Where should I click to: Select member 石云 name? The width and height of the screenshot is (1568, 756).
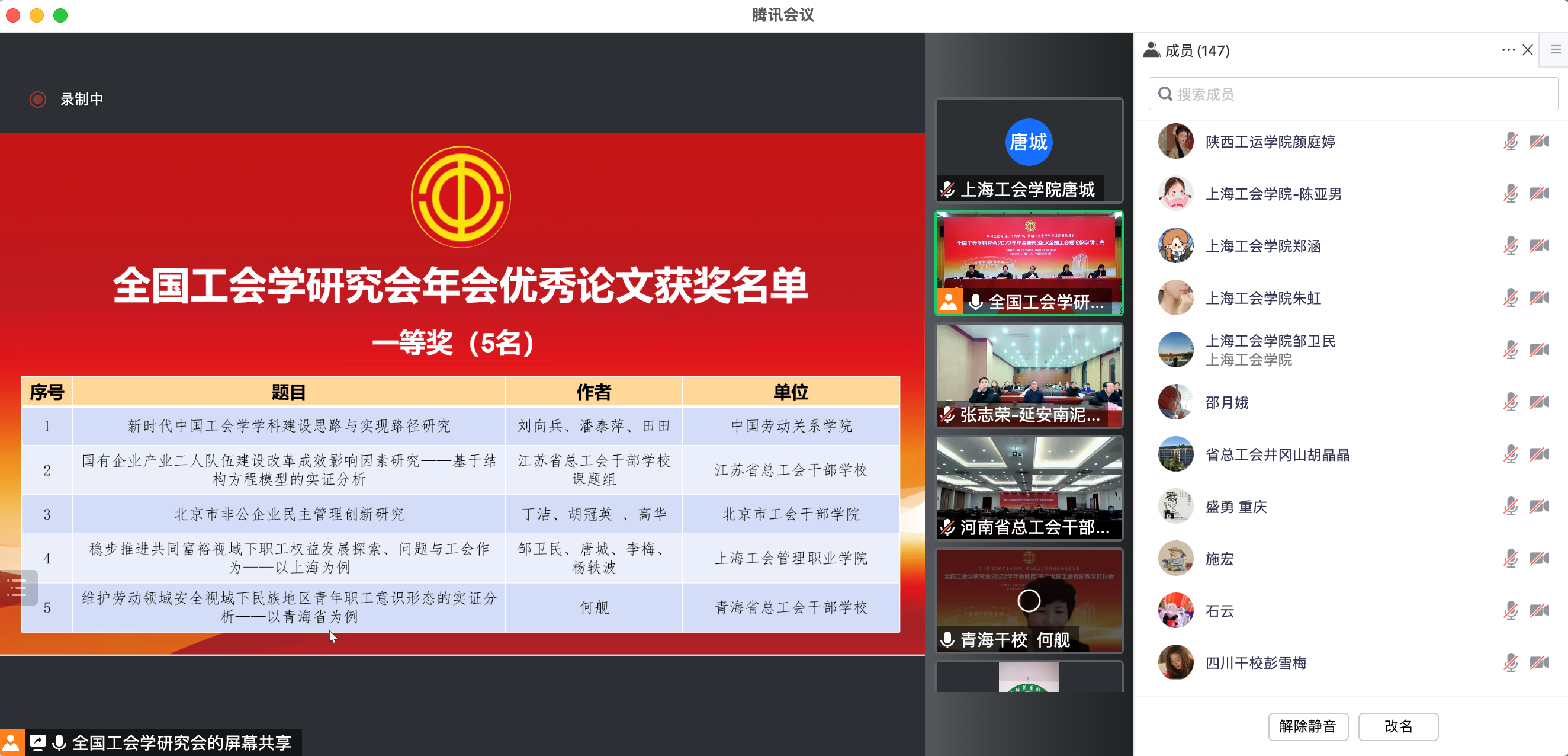[1219, 611]
